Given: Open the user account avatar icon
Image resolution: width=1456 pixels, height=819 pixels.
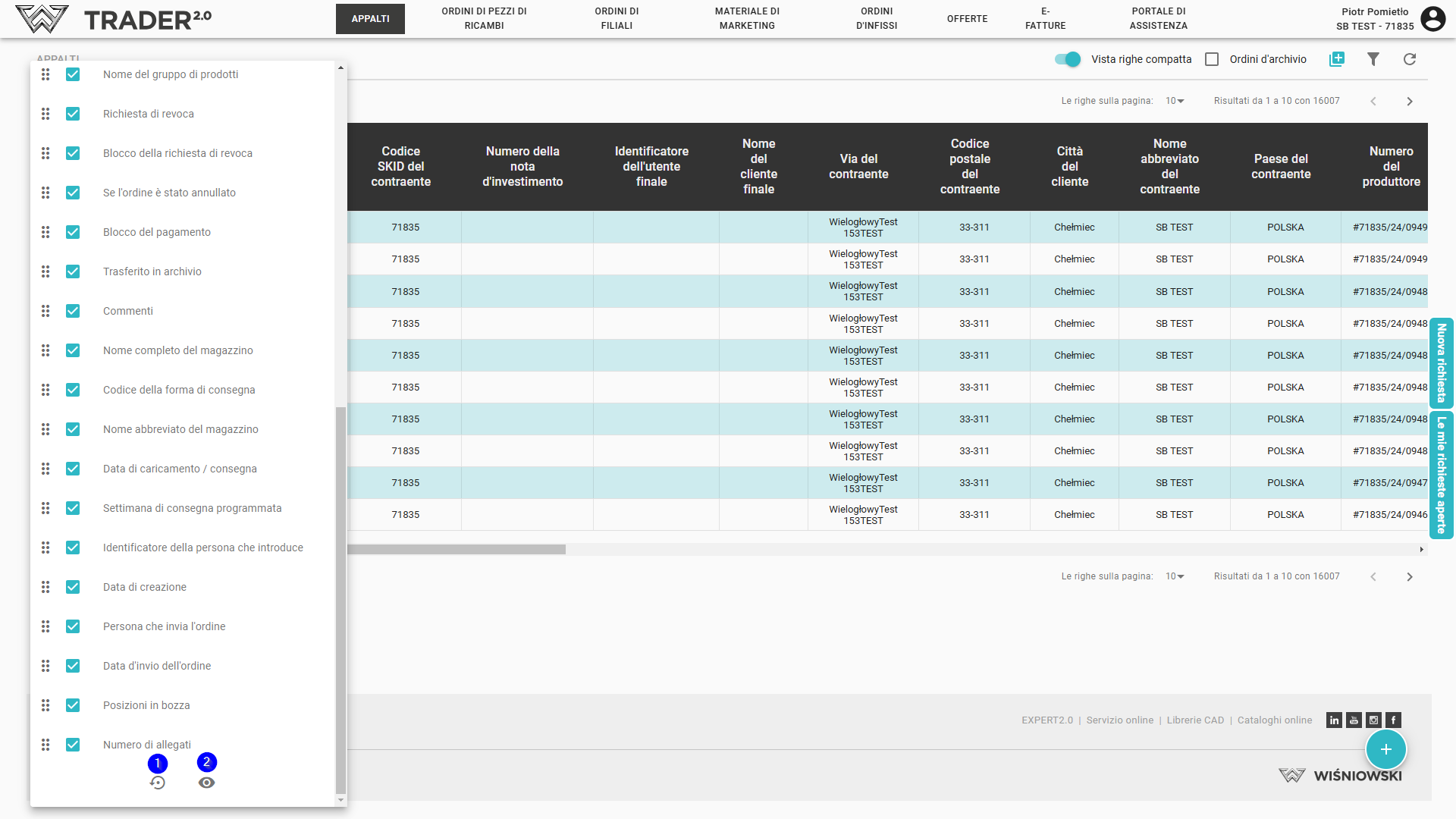Looking at the screenshot, I should 1432,19.
